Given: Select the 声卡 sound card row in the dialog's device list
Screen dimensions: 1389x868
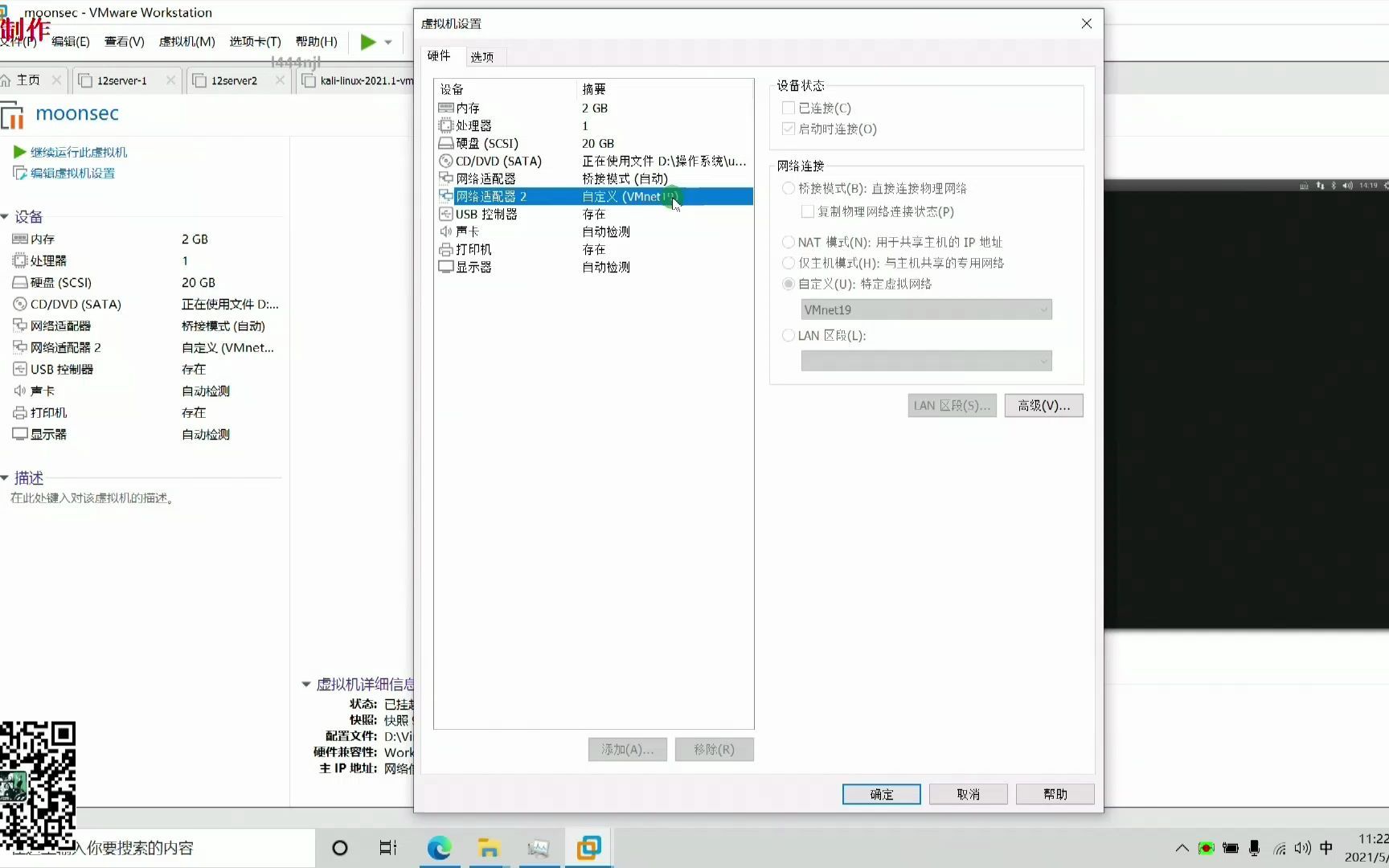Looking at the screenshot, I should [593, 231].
